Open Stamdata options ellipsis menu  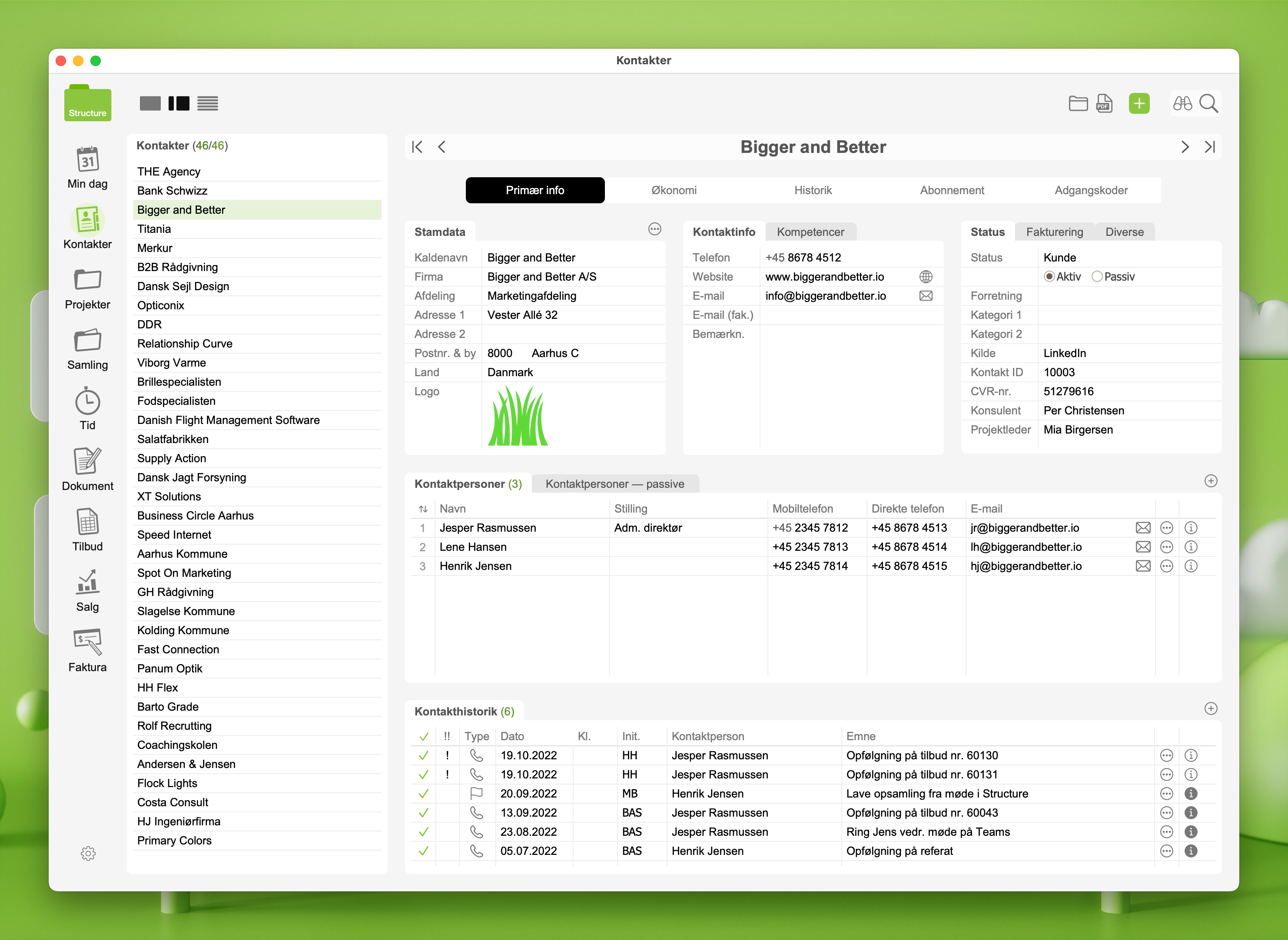point(654,229)
